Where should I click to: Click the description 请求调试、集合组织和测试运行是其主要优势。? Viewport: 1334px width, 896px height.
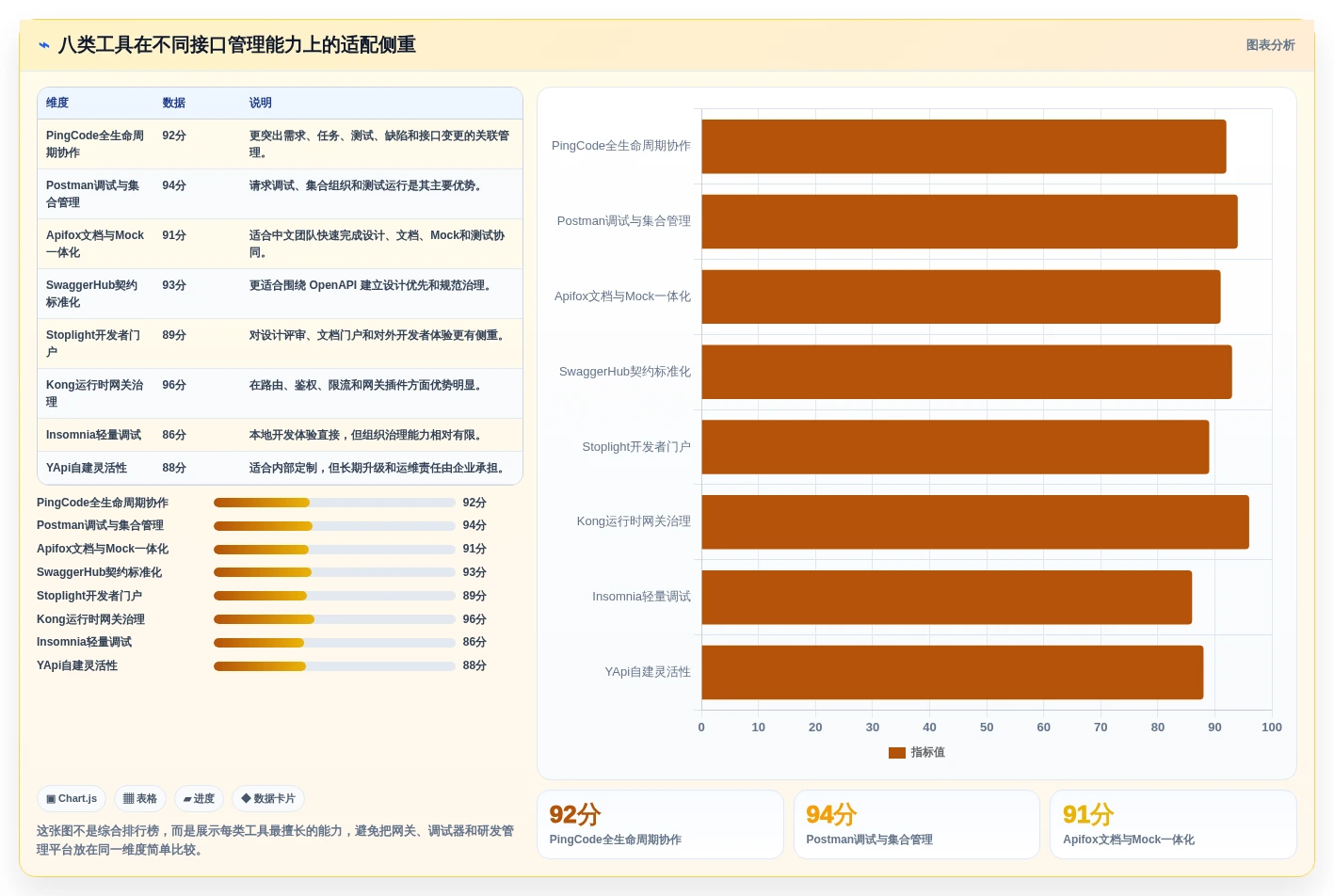(x=368, y=185)
